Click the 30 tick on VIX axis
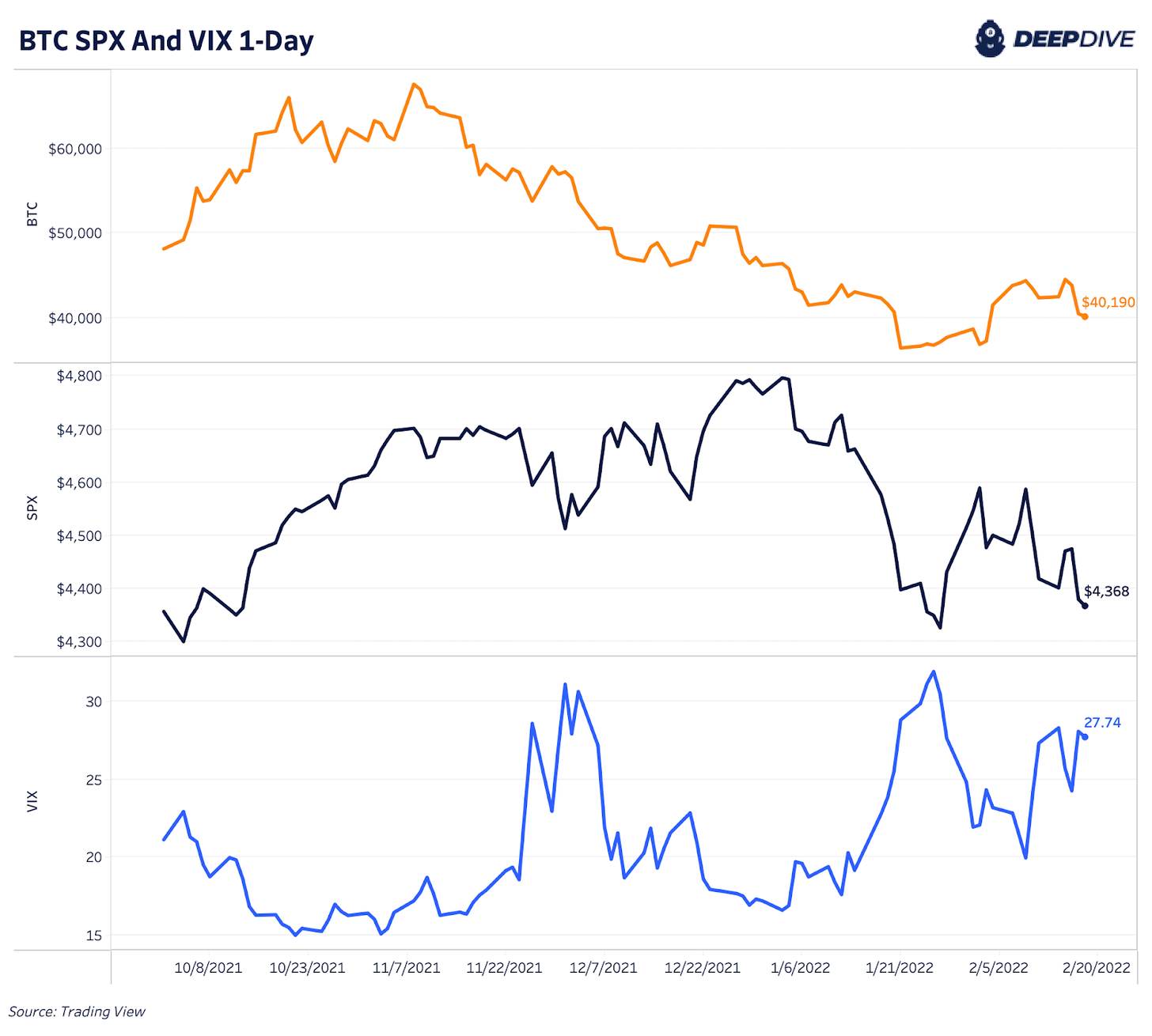The width and height of the screenshot is (1152, 1036). point(94,701)
